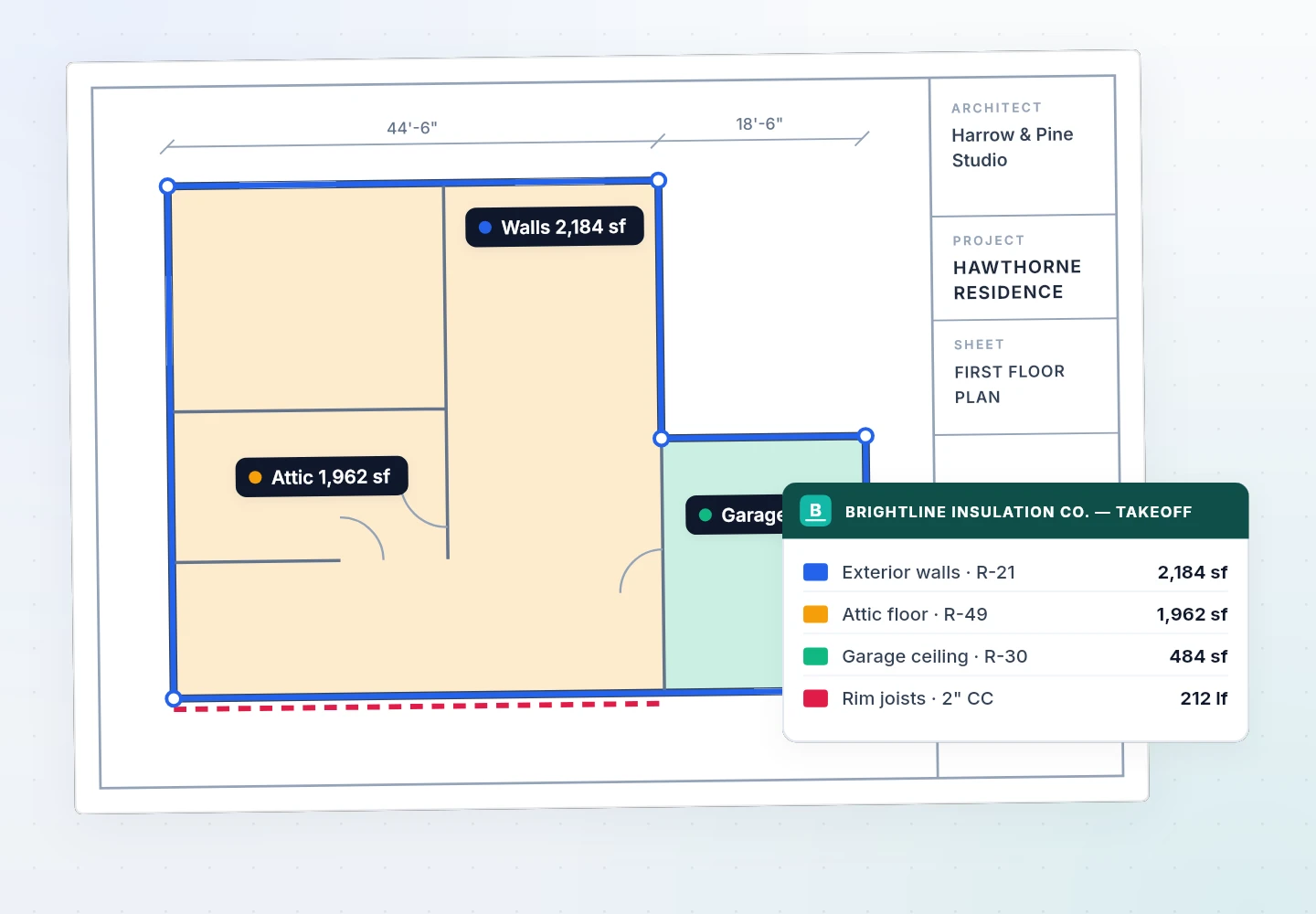Select the red Rim joists color swatch
The image size is (1316, 914).
[815, 698]
